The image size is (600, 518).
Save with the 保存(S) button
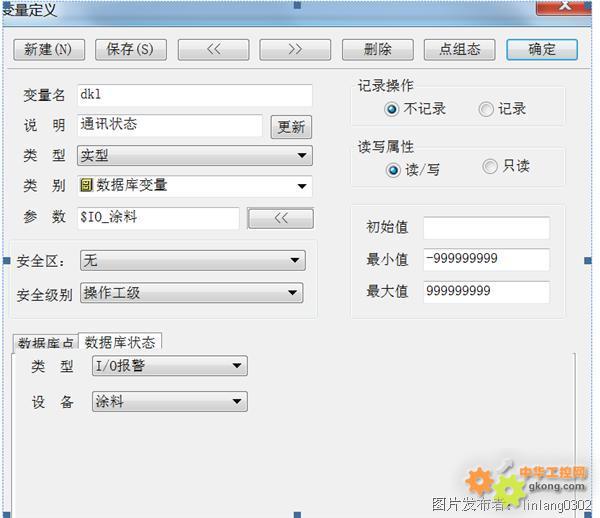(131, 50)
